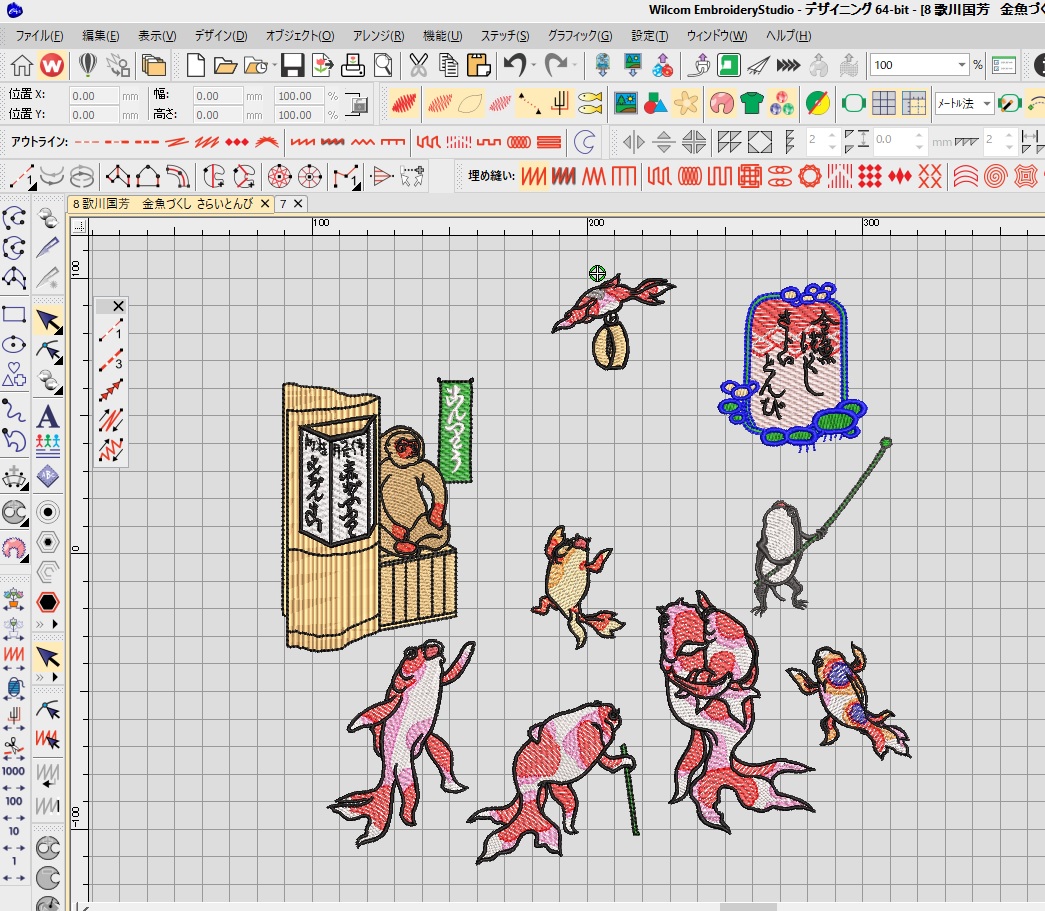The height and width of the screenshot is (911, 1045).
Task: Select the Reshape Object tool
Action: pyautogui.click(x=48, y=351)
